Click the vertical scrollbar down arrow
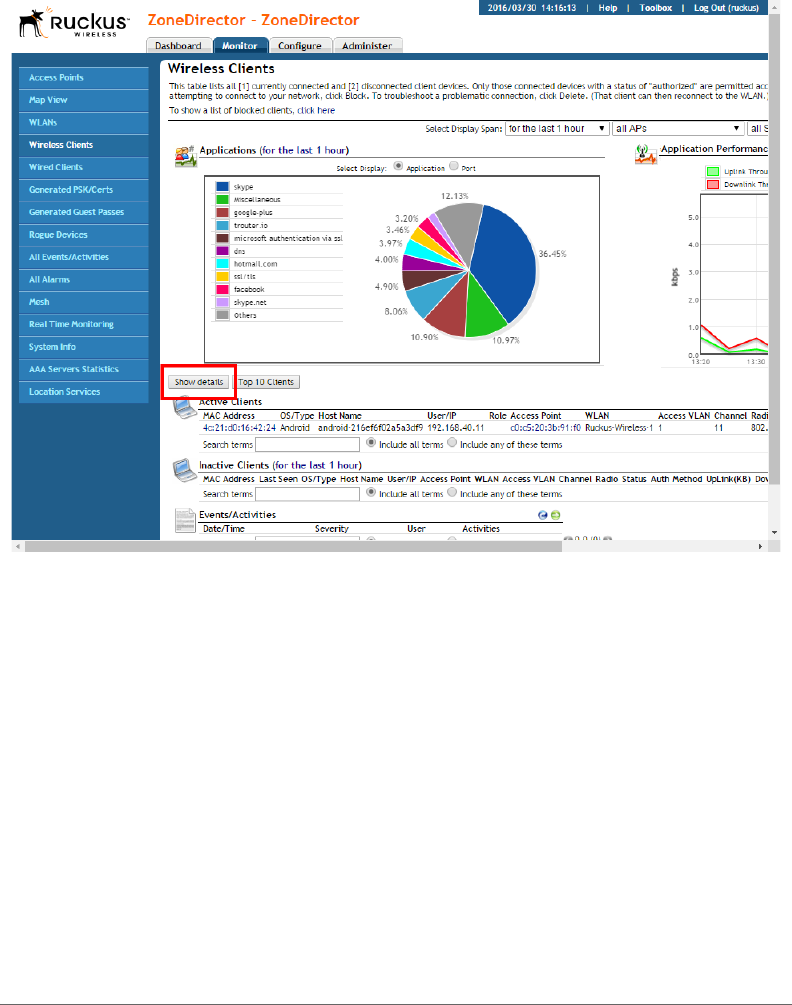 click(x=774, y=532)
